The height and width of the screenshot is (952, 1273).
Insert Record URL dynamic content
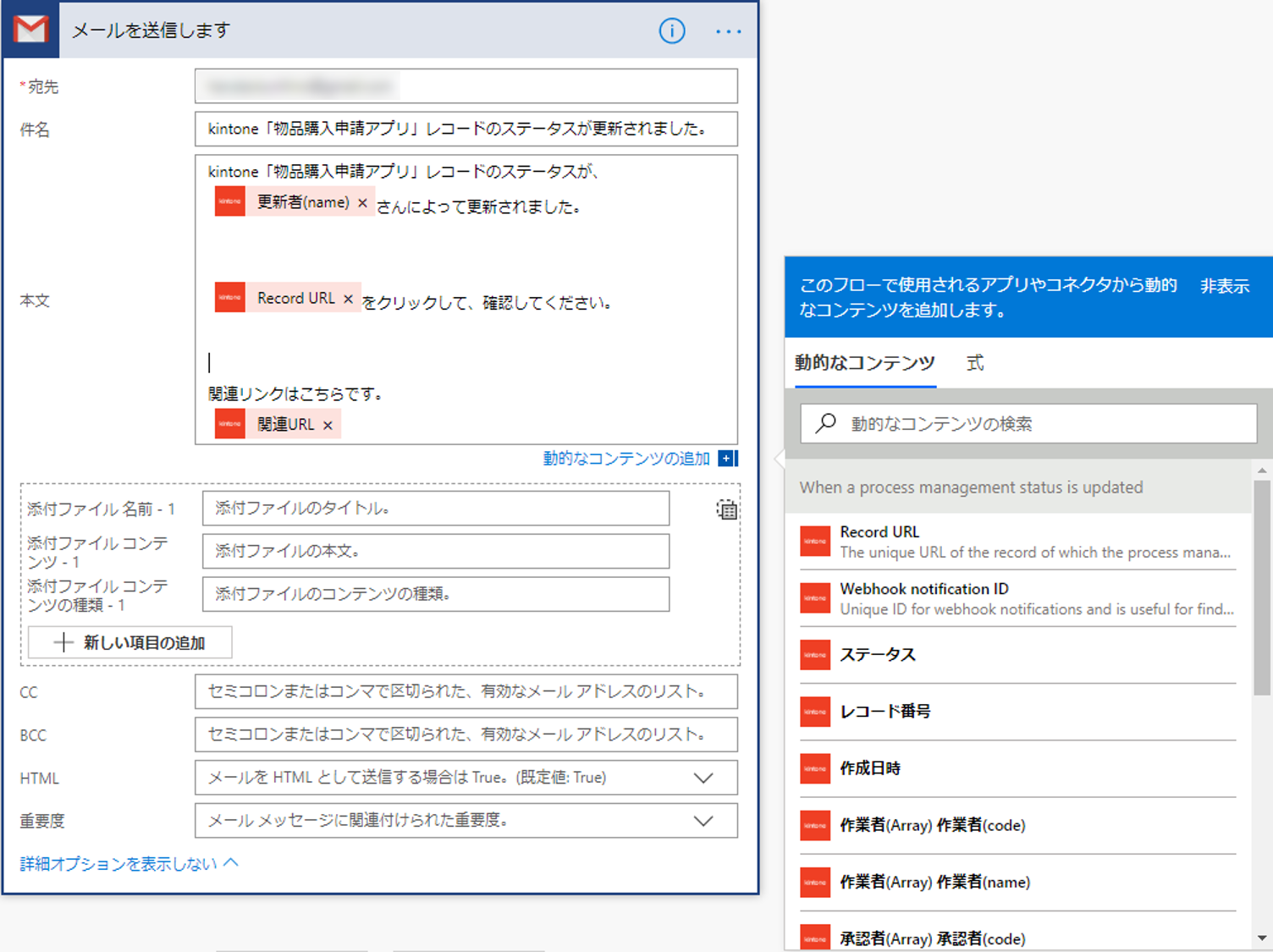pyautogui.click(x=1017, y=542)
